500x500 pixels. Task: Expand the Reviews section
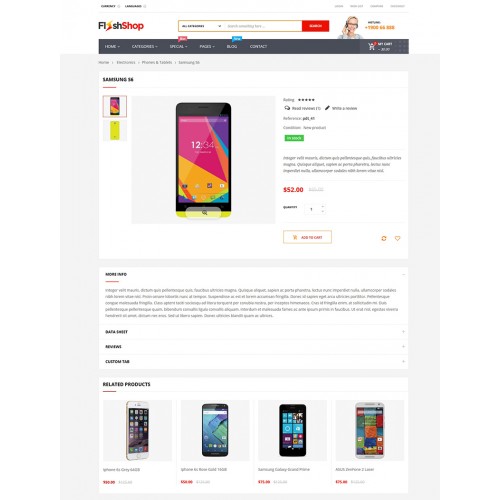(253, 347)
